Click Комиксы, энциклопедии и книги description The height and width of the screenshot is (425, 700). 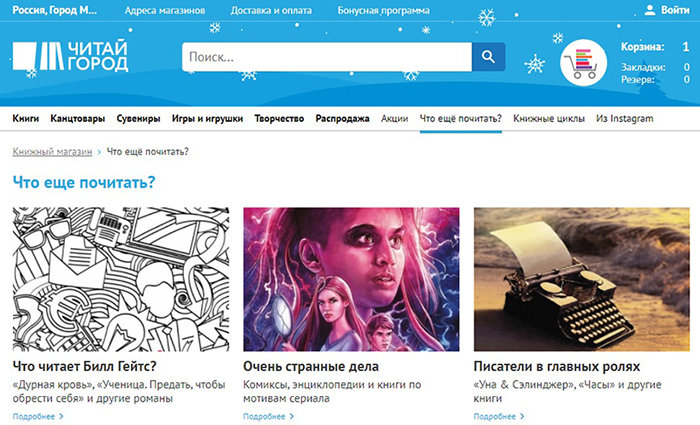(332, 392)
